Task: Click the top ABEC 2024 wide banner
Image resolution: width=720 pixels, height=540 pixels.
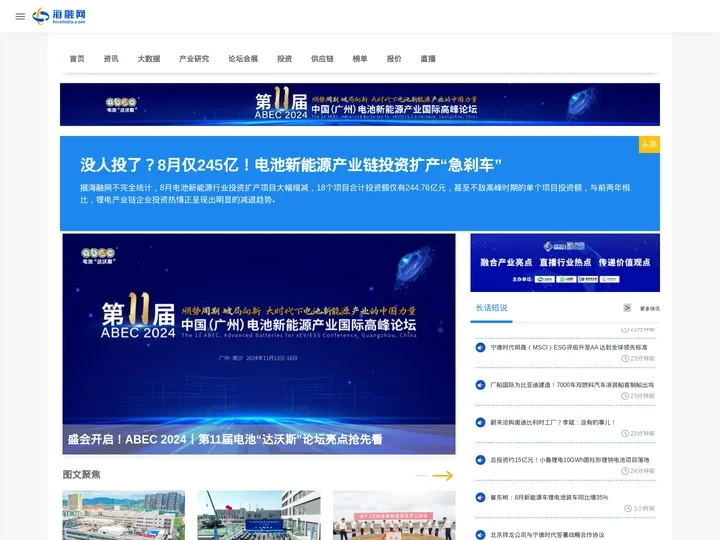Action: pos(360,104)
